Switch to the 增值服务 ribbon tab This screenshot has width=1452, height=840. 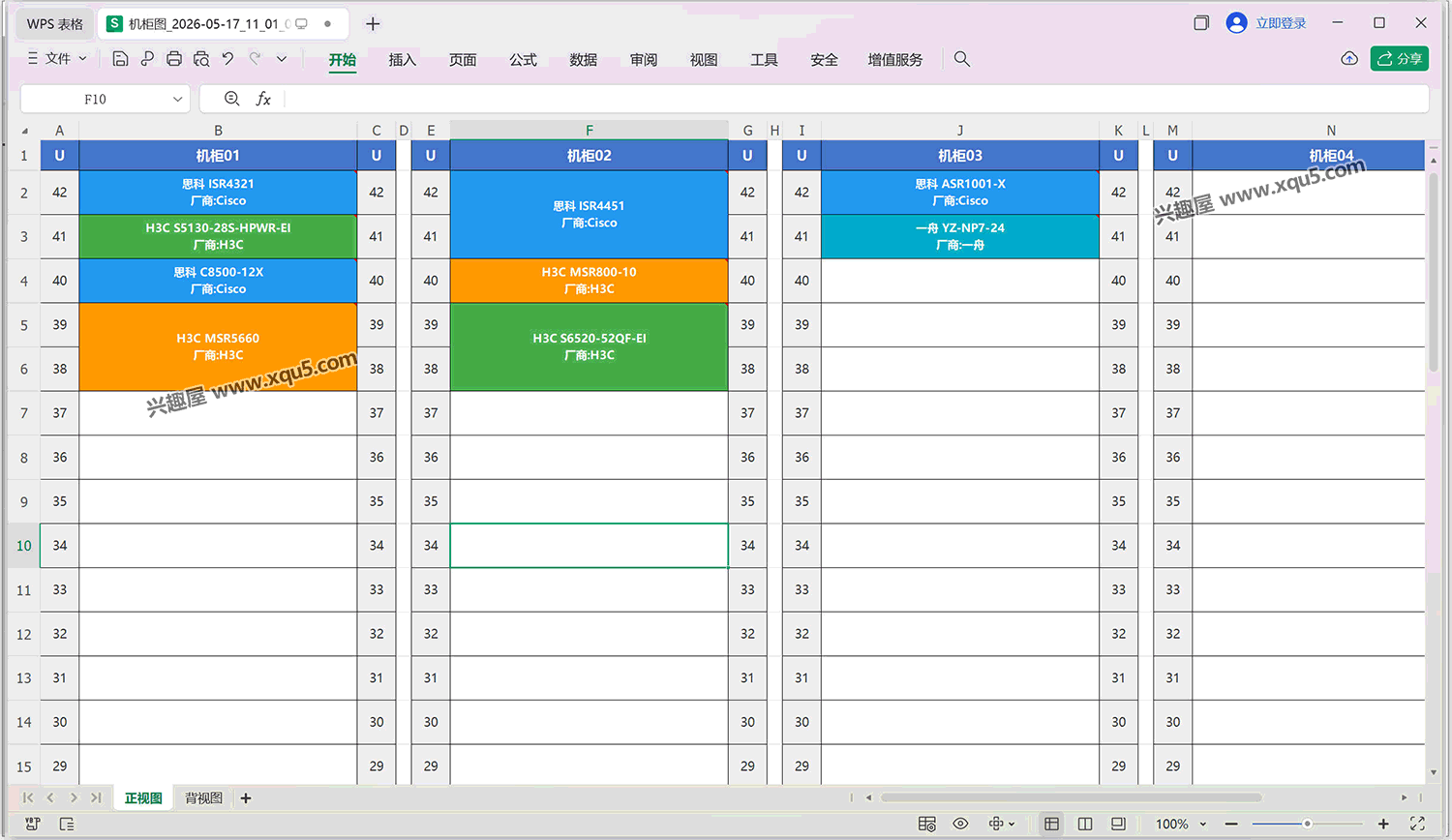tap(895, 60)
